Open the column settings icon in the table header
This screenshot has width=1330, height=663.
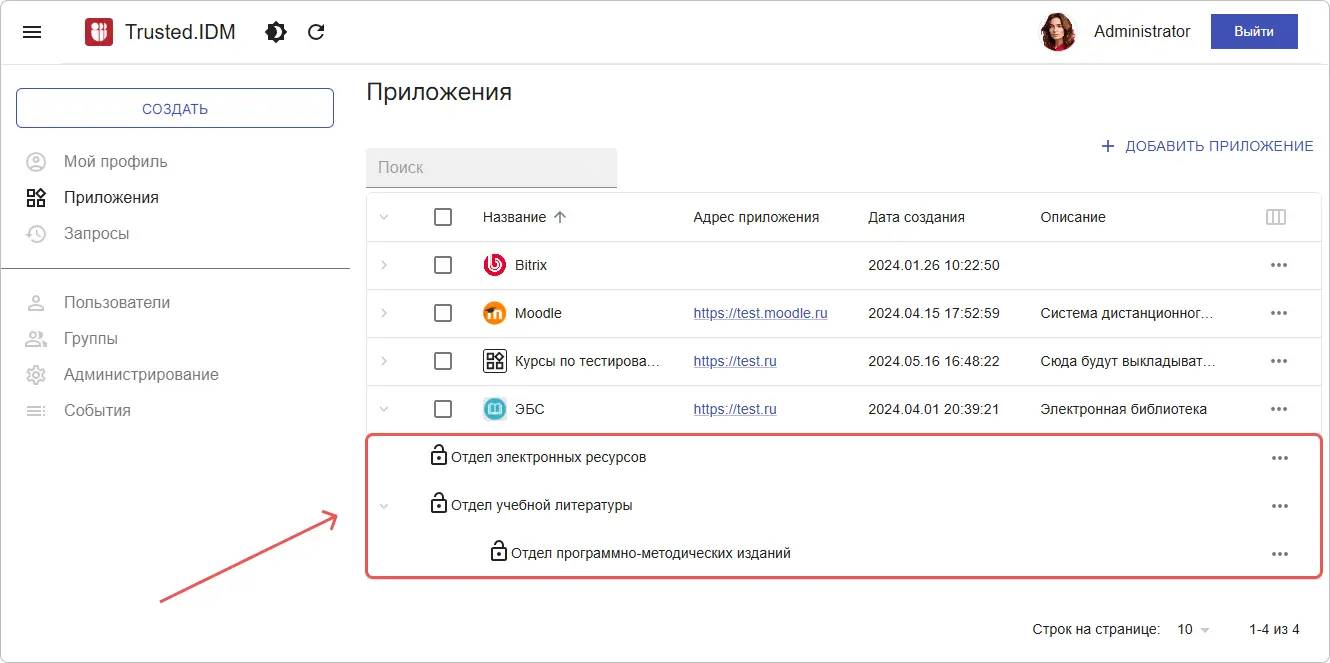[1276, 216]
